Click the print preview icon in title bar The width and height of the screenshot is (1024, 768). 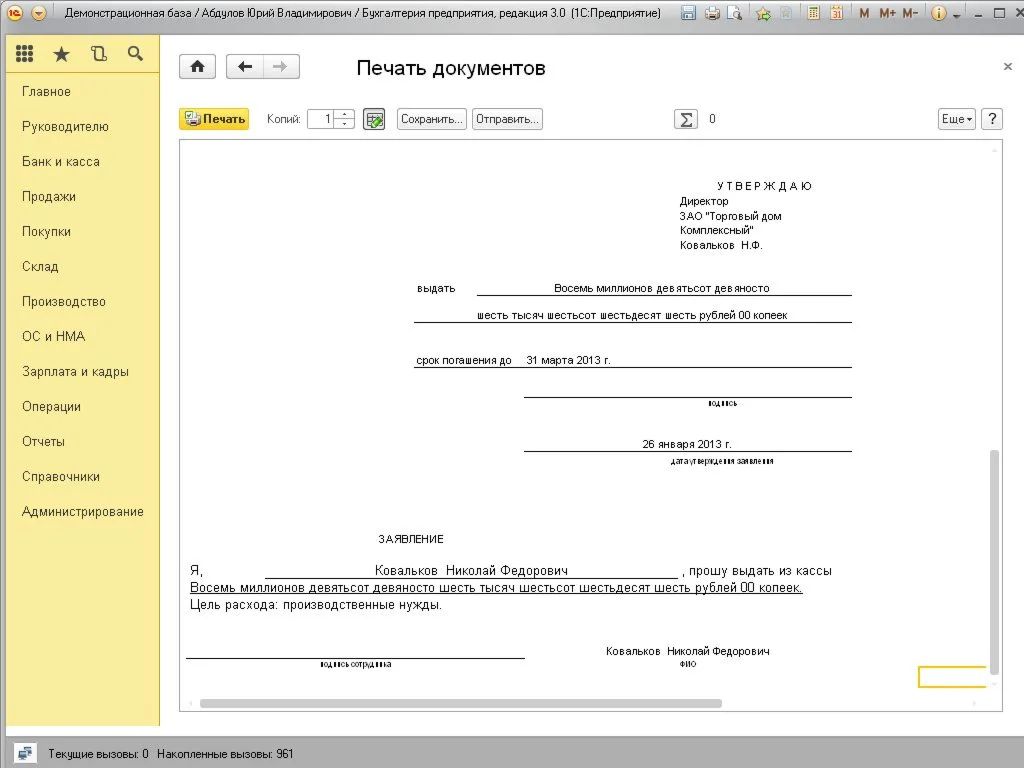coord(735,13)
